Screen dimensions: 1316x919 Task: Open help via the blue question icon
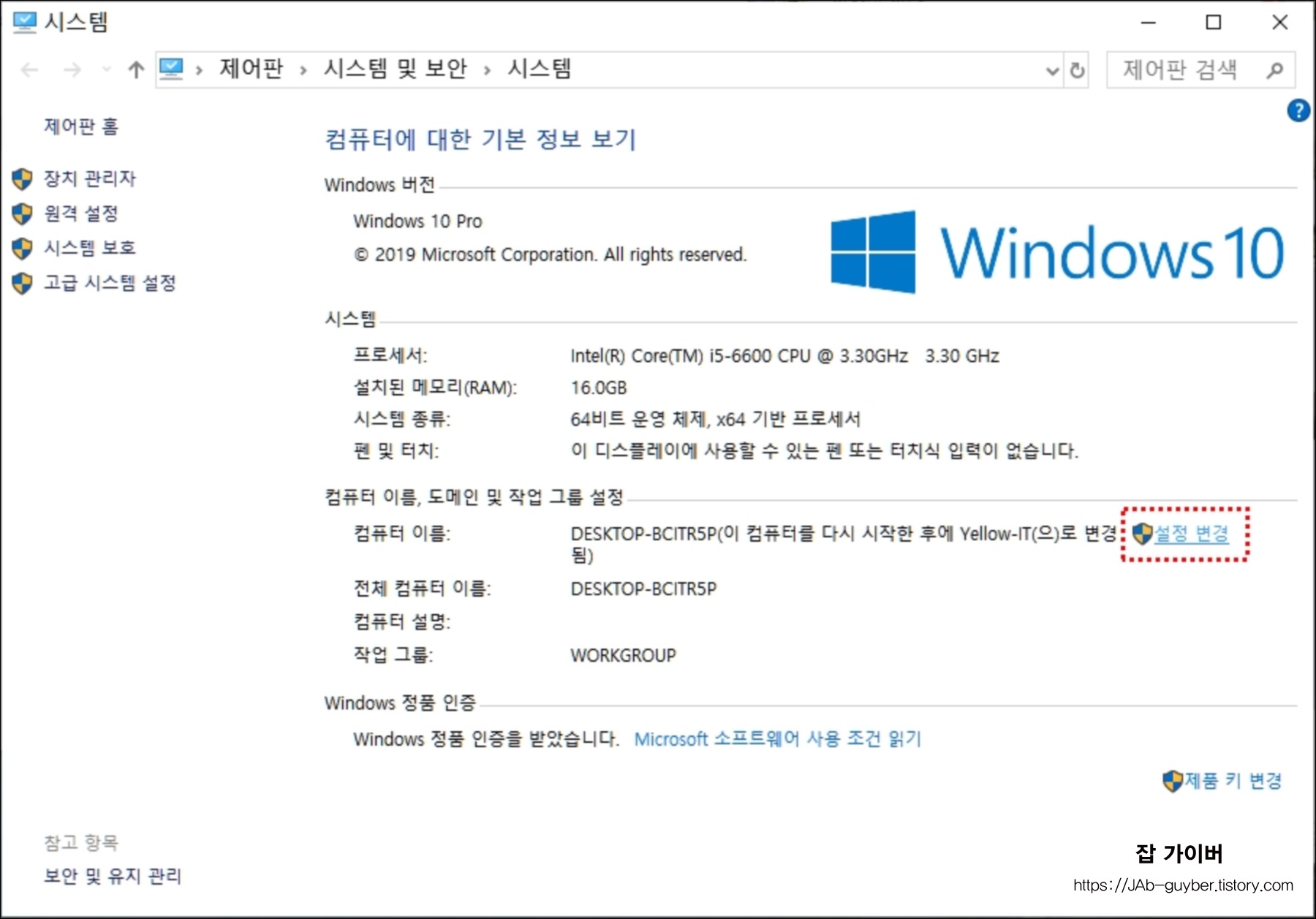pyautogui.click(x=1298, y=110)
